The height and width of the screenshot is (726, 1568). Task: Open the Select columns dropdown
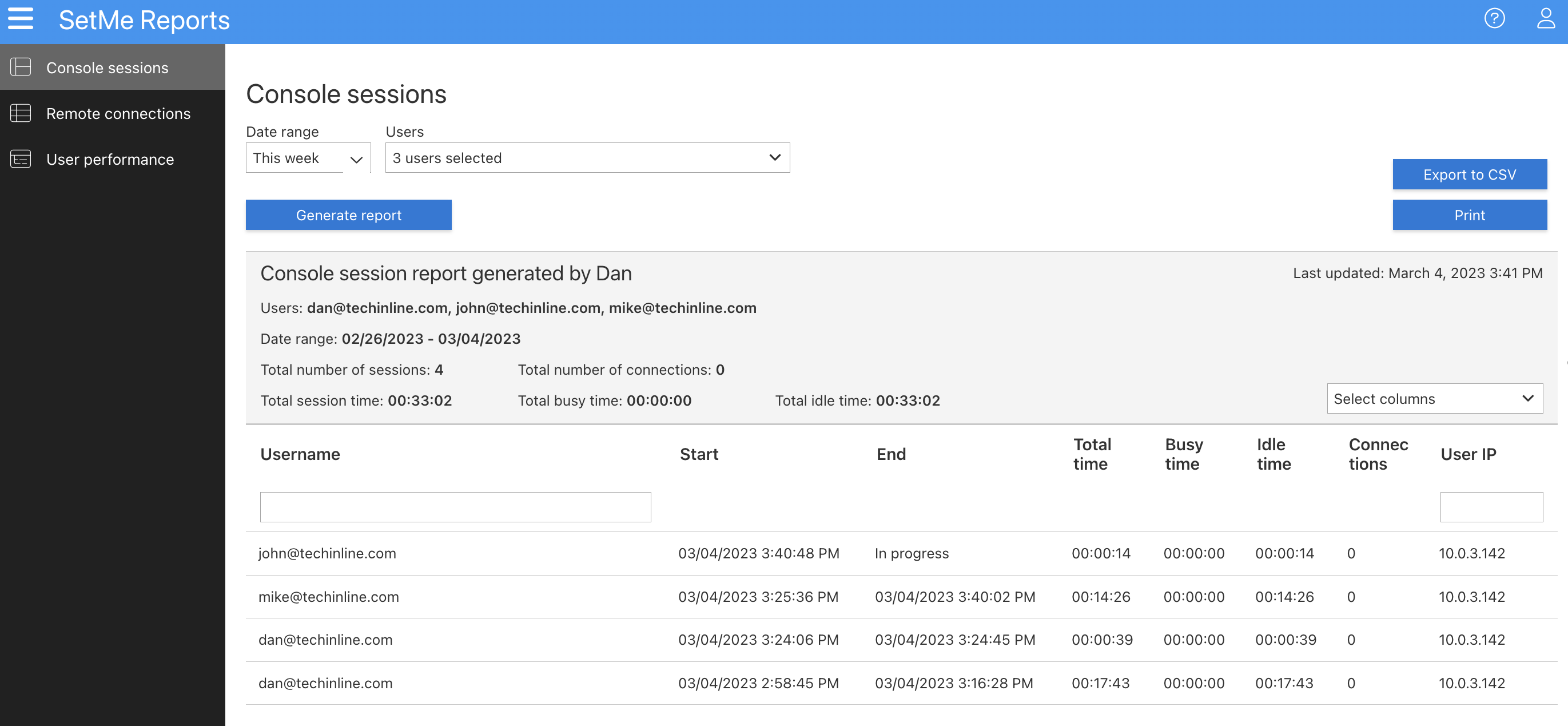coord(1434,399)
